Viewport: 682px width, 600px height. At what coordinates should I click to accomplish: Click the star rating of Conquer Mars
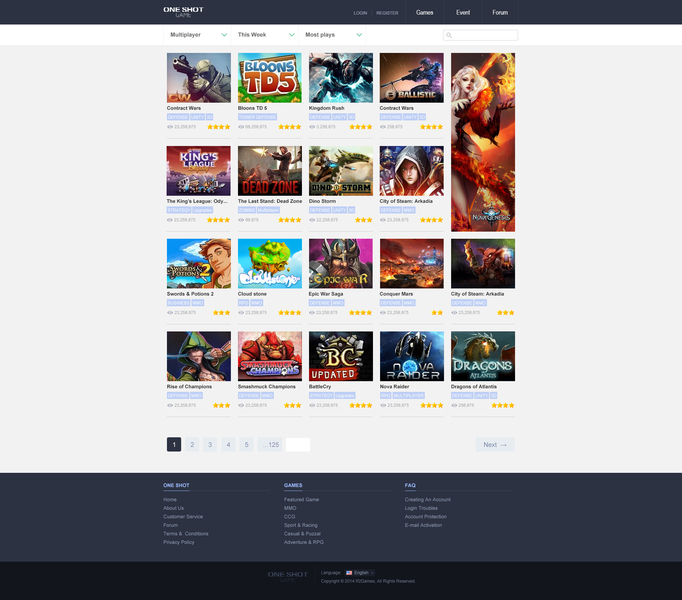click(437, 312)
